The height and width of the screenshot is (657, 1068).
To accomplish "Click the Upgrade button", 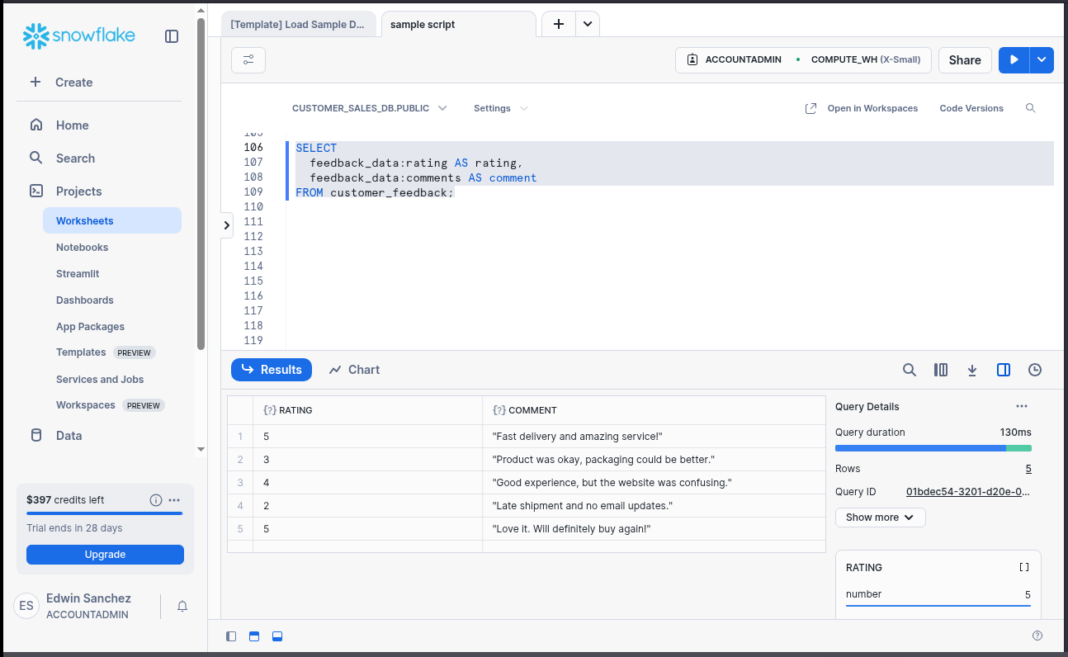I will (x=105, y=553).
